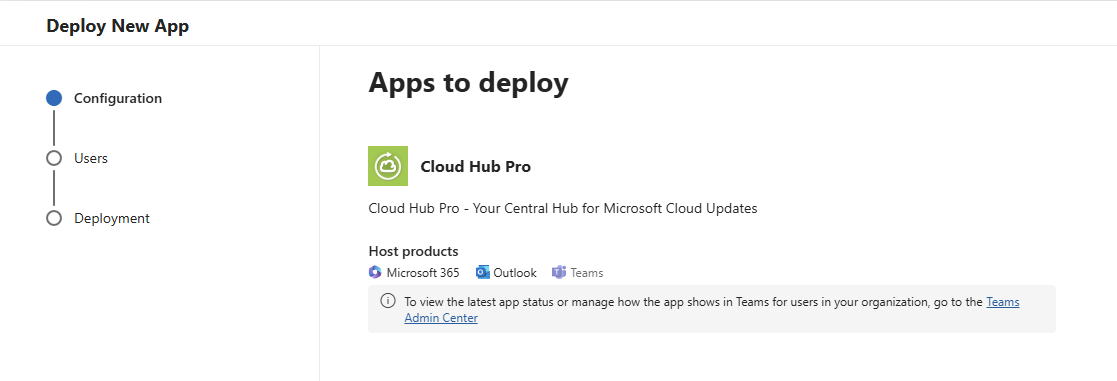
Task: Go to the Users step label
Action: [90, 158]
